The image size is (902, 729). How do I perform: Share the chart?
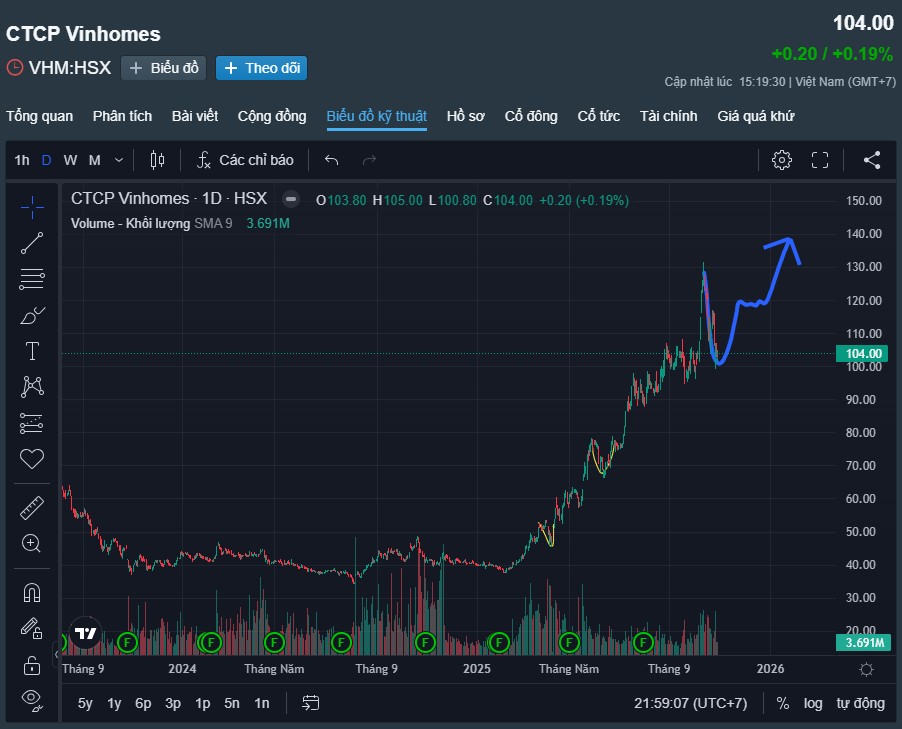(x=872, y=160)
